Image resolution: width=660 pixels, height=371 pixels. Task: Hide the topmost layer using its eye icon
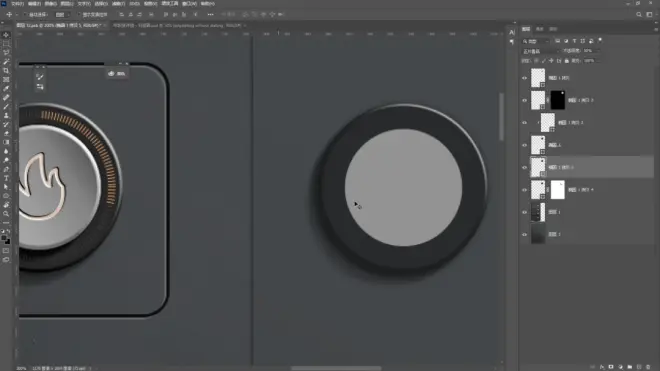524,78
